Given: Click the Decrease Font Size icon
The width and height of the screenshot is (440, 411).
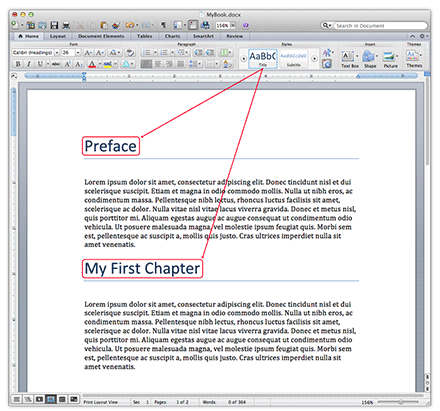Looking at the screenshot, I should 99,53.
